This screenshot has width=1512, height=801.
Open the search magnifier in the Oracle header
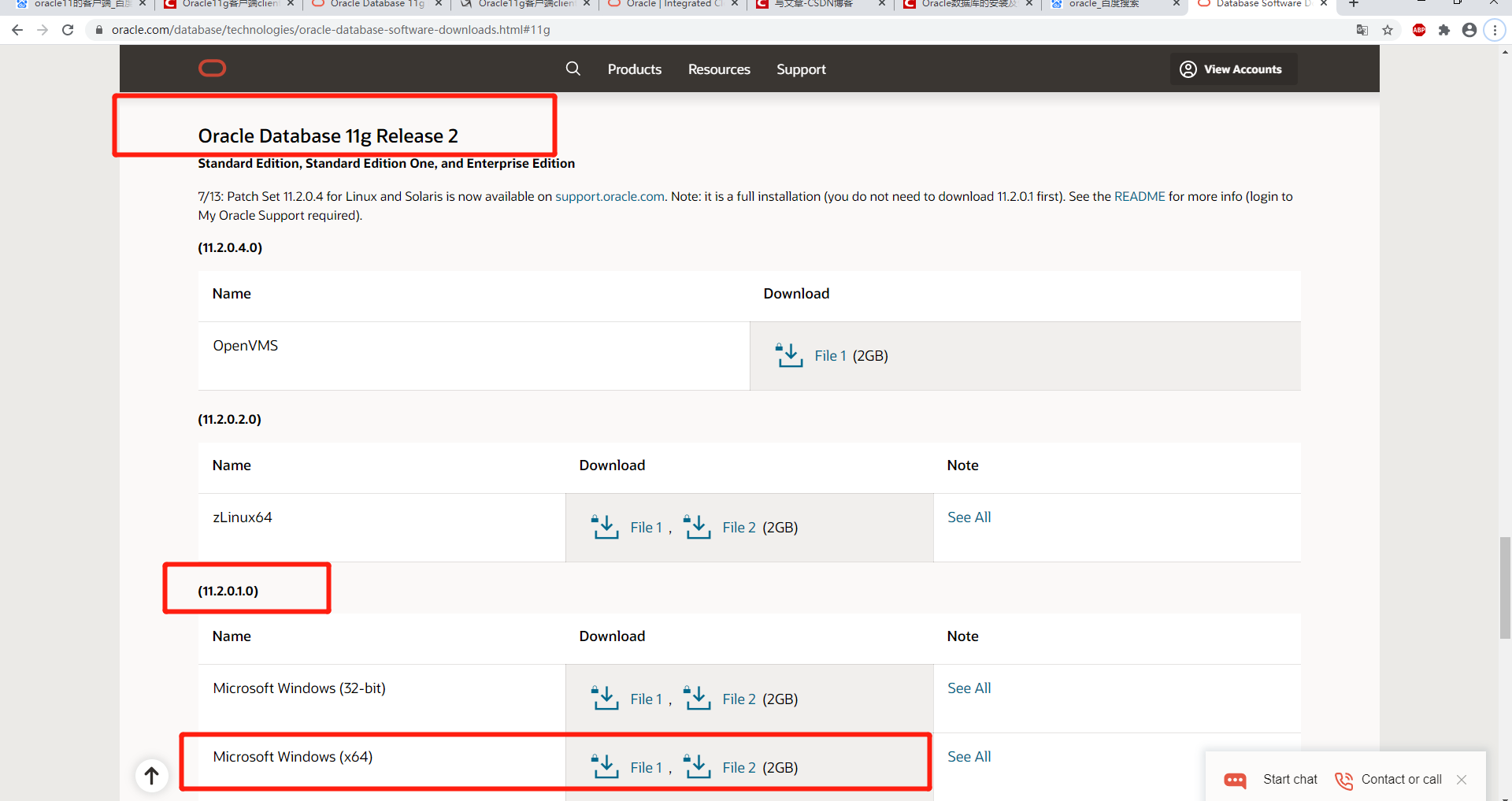point(573,69)
